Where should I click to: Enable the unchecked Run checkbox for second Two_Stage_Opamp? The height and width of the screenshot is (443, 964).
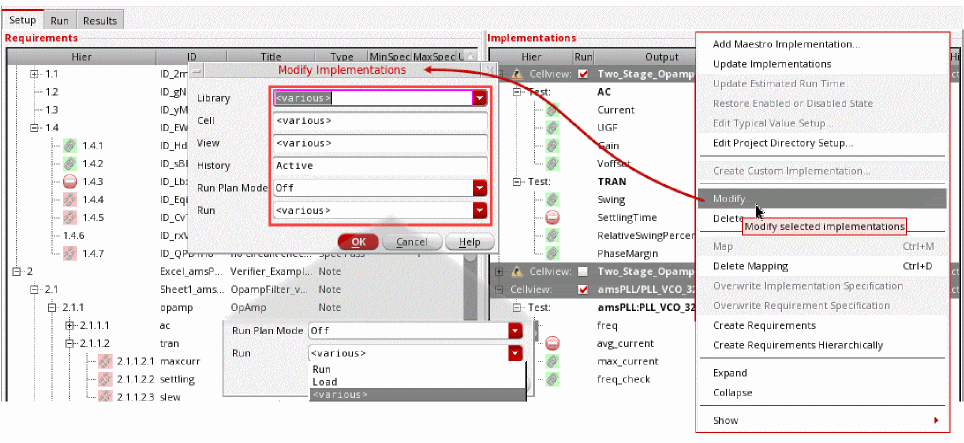click(x=583, y=271)
